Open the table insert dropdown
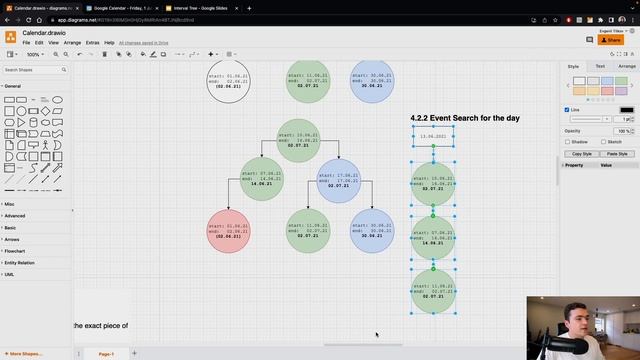 click(231, 54)
